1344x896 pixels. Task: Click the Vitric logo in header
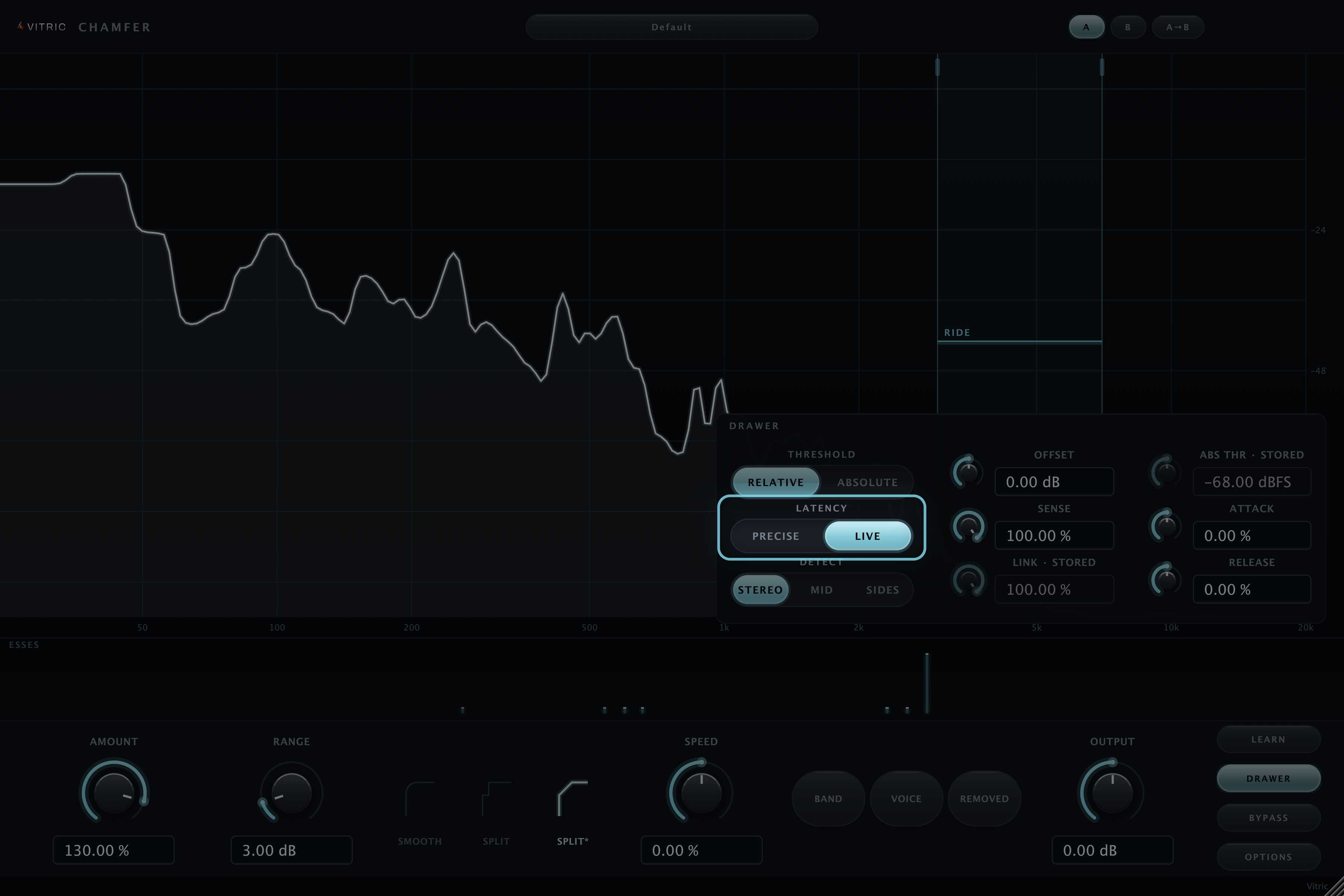click(x=41, y=27)
